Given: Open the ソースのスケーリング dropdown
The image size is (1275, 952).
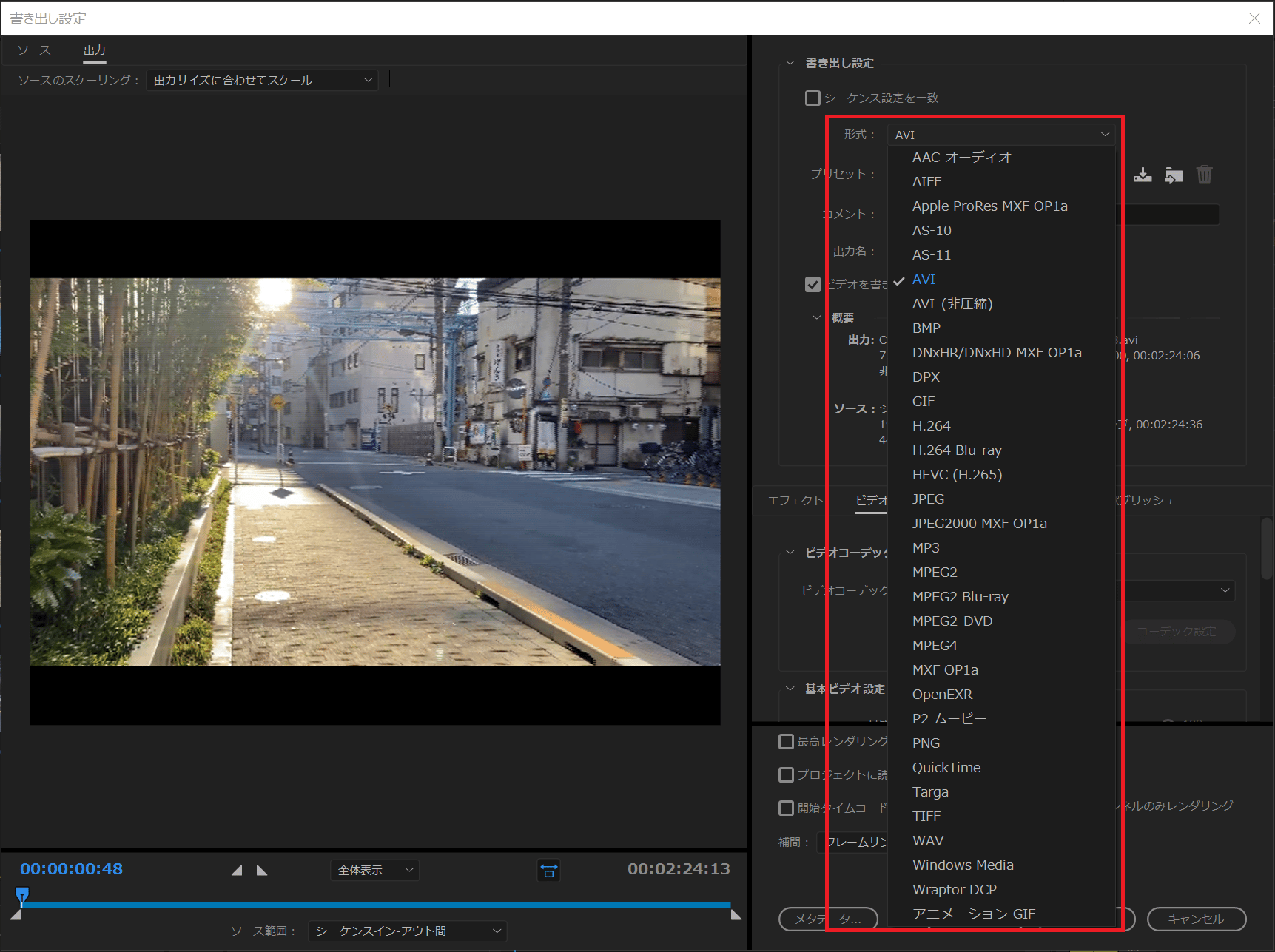Looking at the screenshot, I should tap(262, 80).
